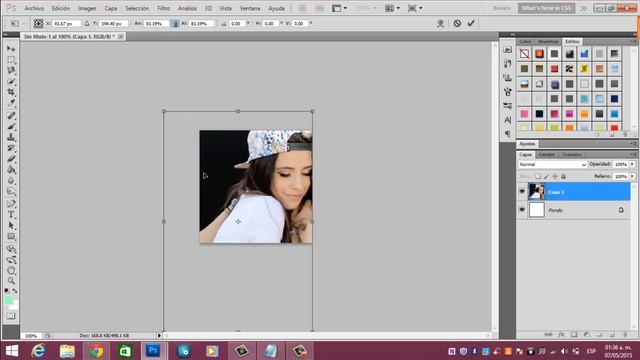Close the Sin título-1 document tab
The image size is (640, 360).
point(121,36)
